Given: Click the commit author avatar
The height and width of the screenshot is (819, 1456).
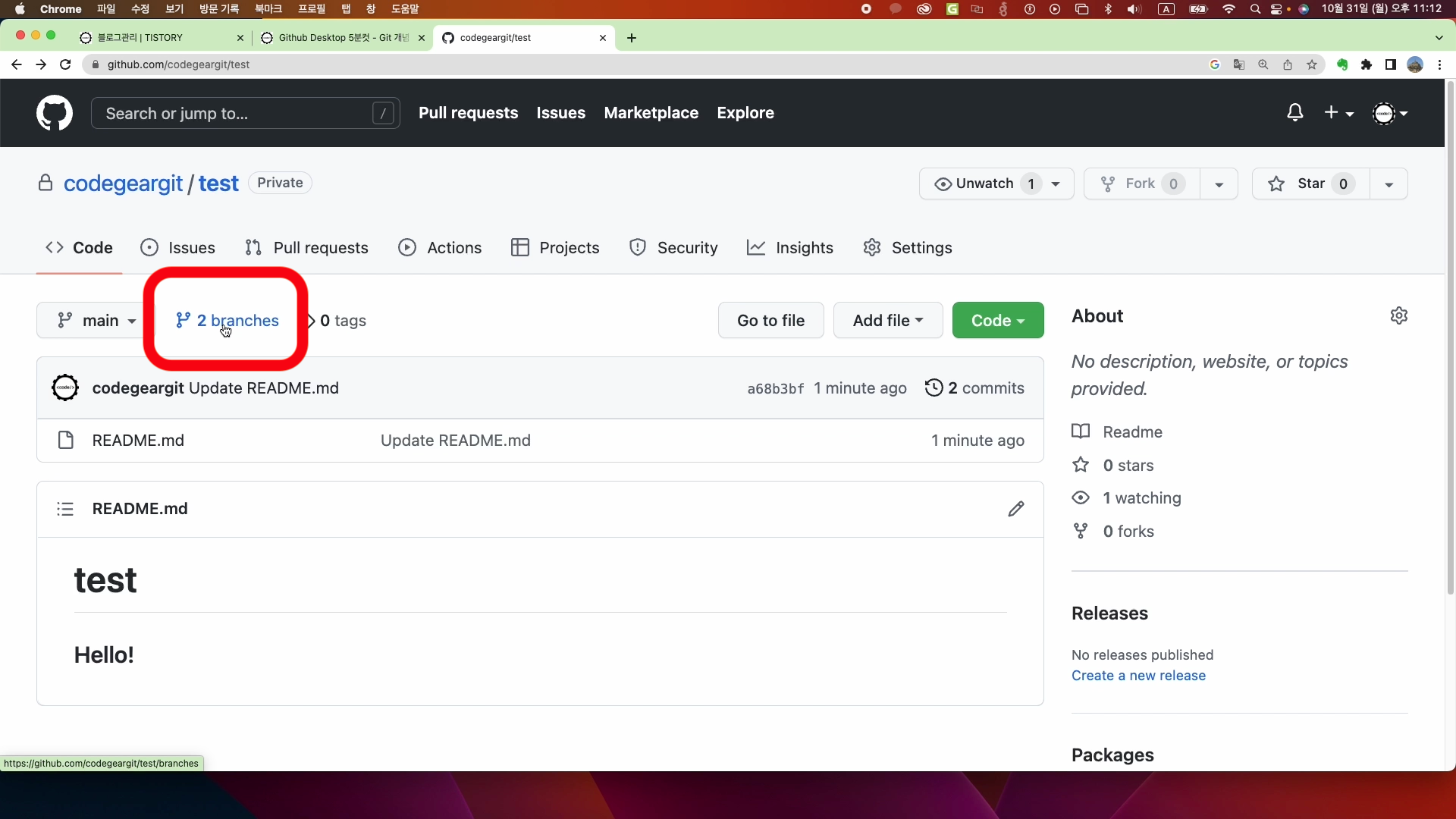Looking at the screenshot, I should click(x=65, y=388).
